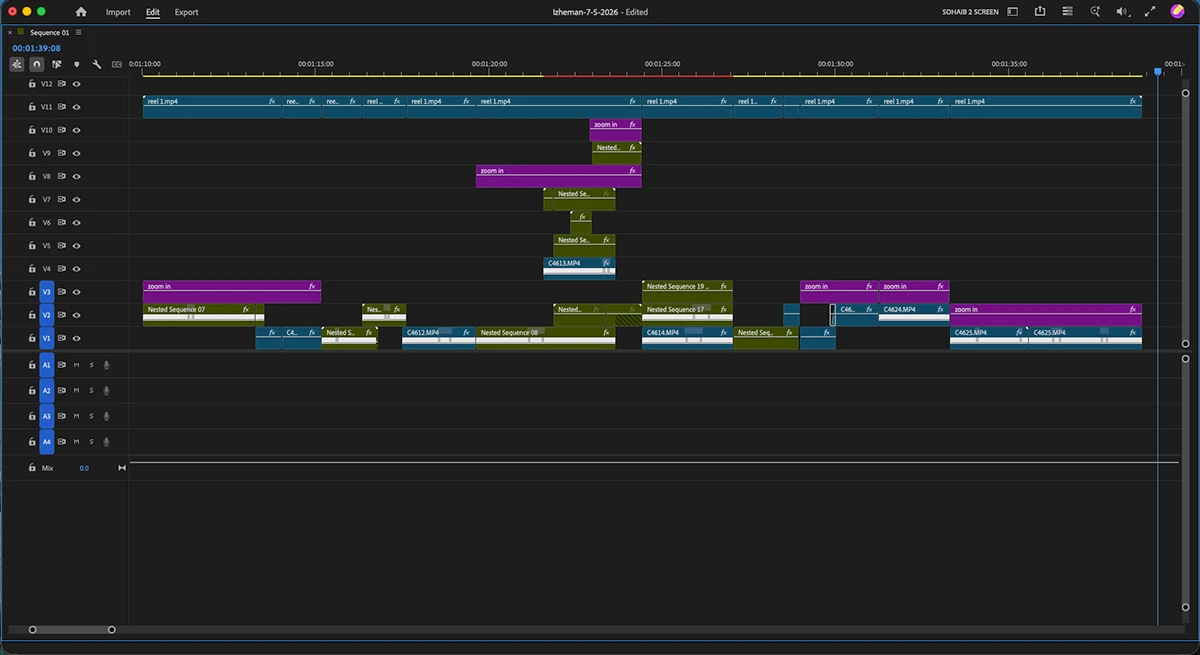The image size is (1200, 655).
Task: Enable voice-over record on A1
Action: click(106, 365)
